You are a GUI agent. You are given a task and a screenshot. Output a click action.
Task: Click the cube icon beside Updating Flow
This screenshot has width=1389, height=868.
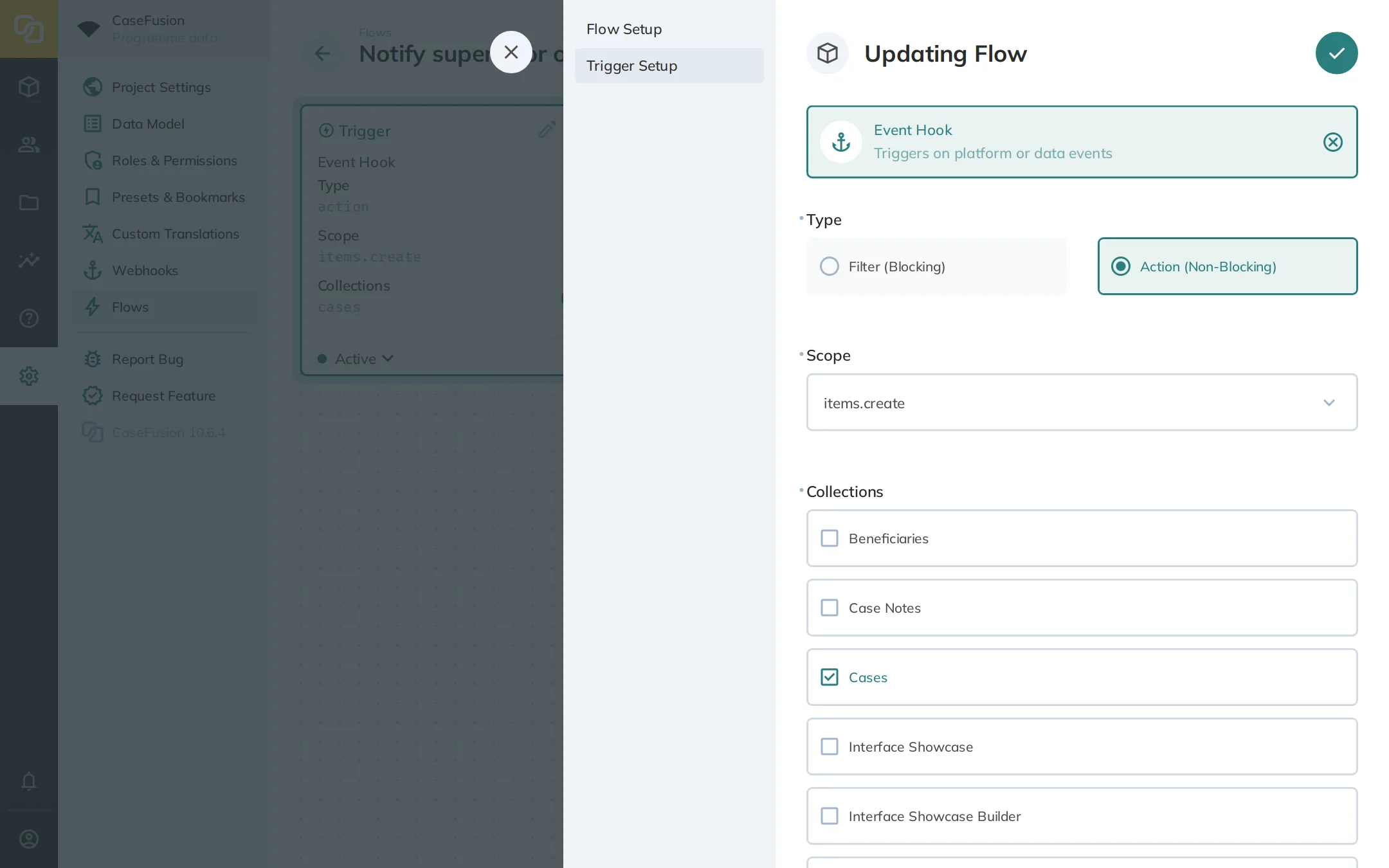click(x=828, y=53)
